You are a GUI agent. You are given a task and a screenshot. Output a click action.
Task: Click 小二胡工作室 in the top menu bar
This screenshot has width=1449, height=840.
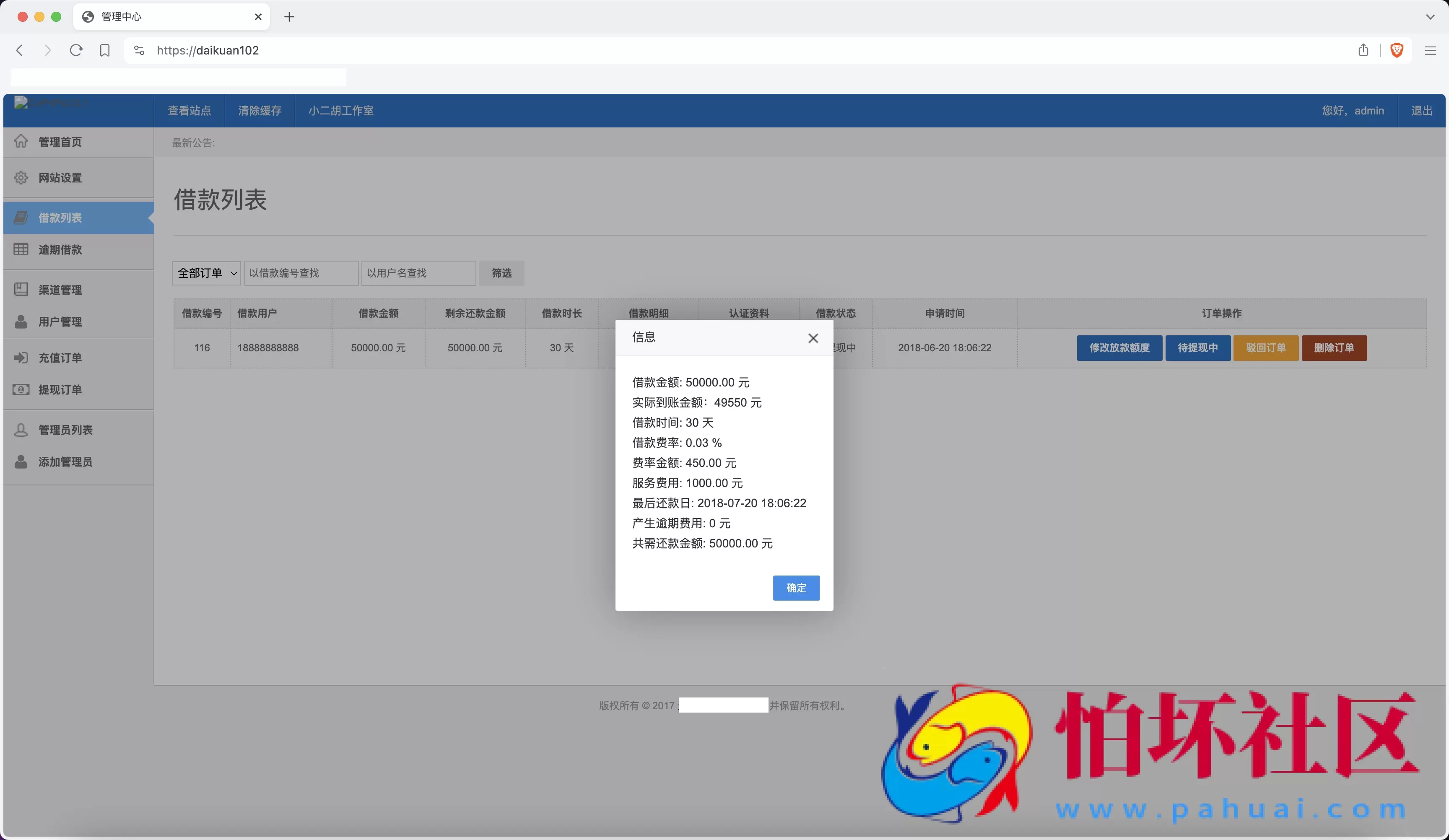click(340, 110)
